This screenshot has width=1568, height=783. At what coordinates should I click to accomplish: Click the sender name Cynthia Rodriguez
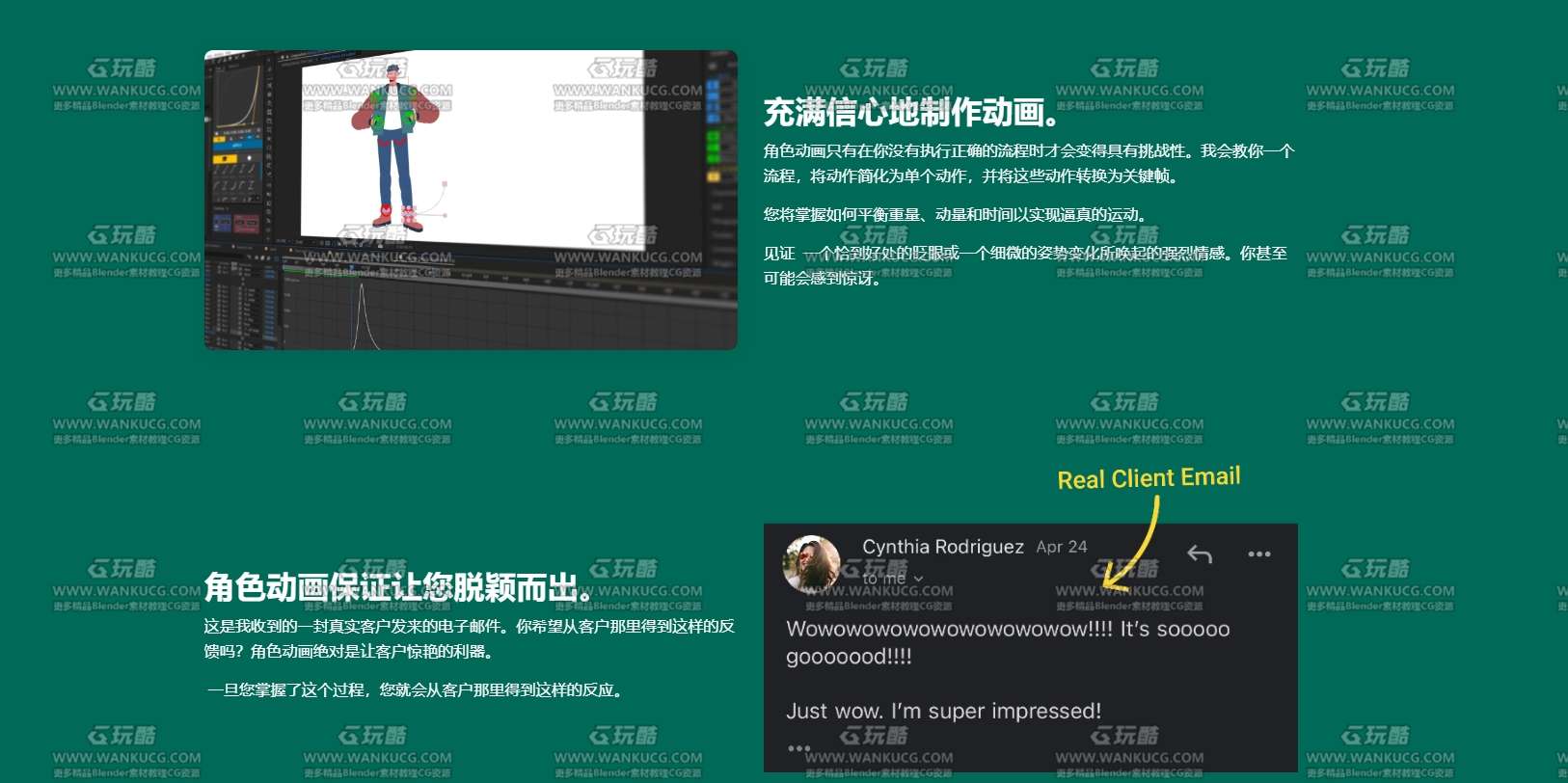tap(943, 547)
